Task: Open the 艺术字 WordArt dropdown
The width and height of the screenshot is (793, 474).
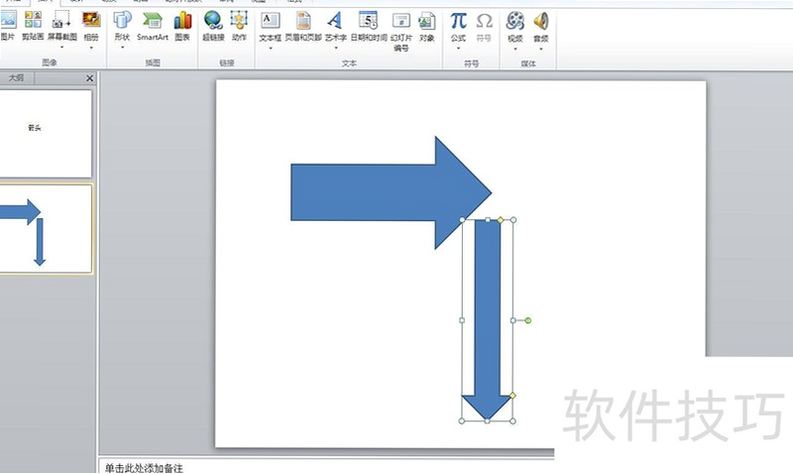Action: tap(336, 48)
